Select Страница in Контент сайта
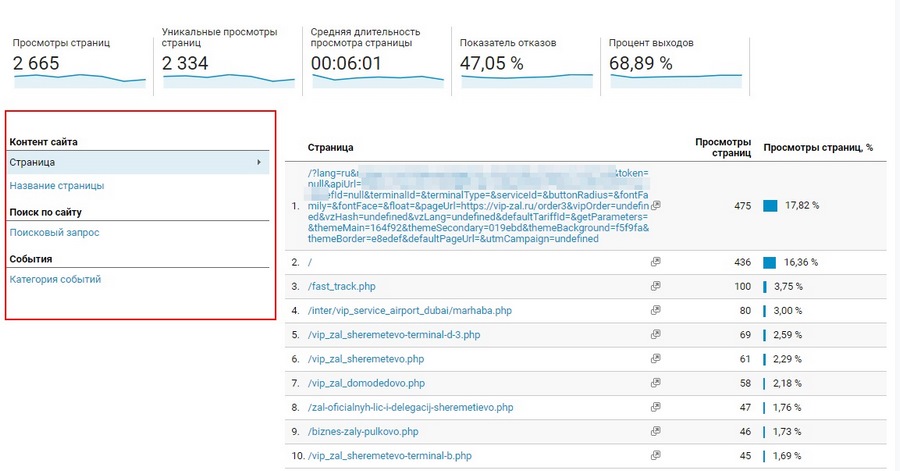The width and height of the screenshot is (900, 471). coord(138,162)
